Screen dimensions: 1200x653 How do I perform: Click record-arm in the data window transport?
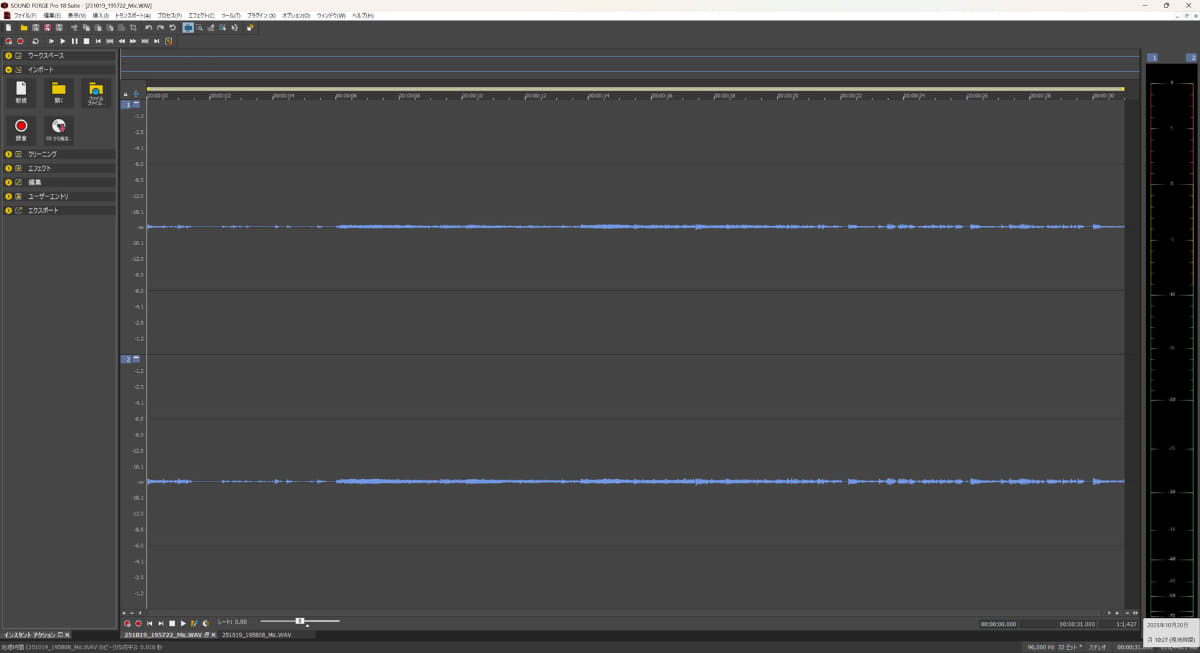127,623
